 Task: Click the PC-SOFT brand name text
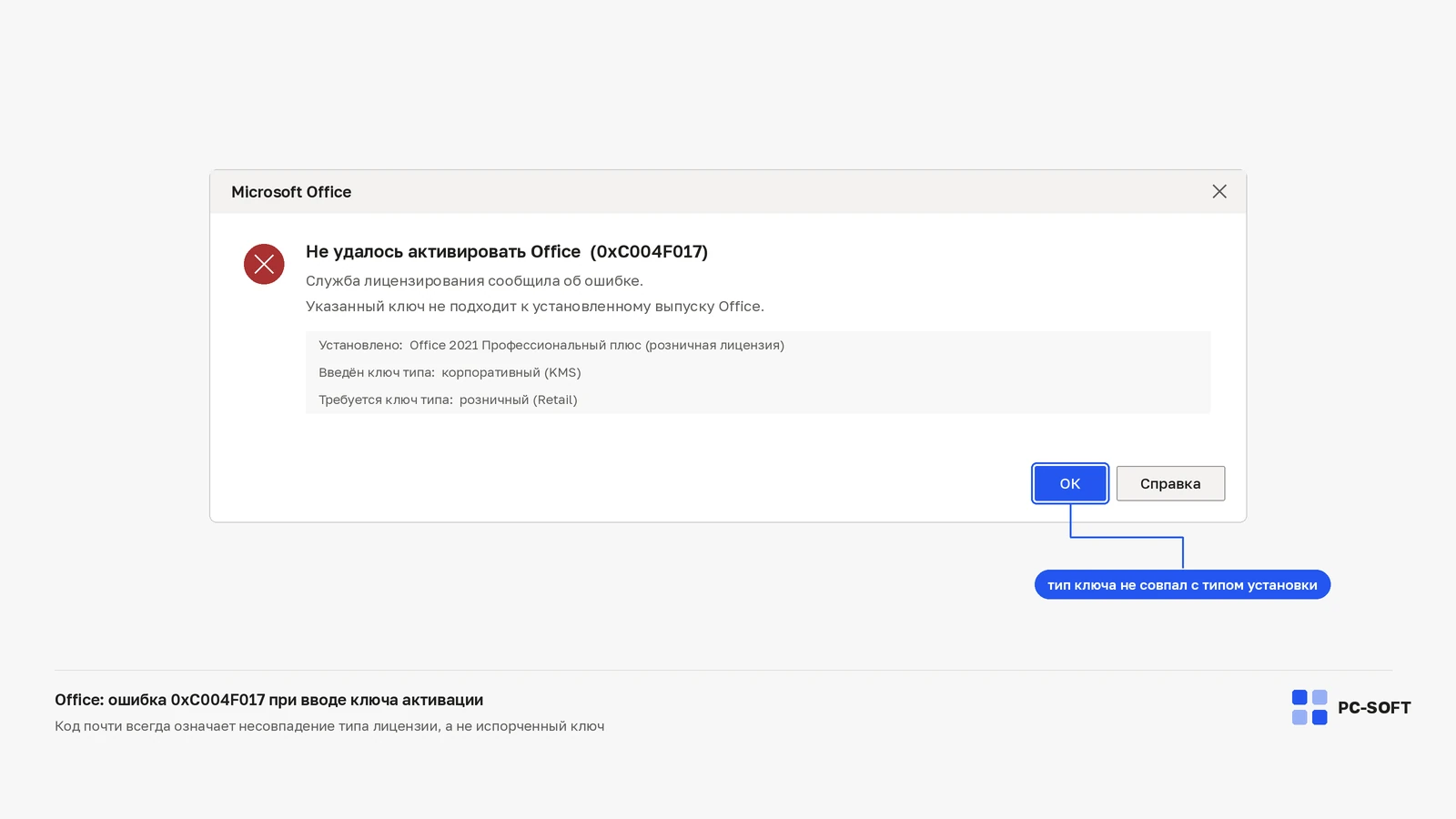pyautogui.click(x=1374, y=708)
